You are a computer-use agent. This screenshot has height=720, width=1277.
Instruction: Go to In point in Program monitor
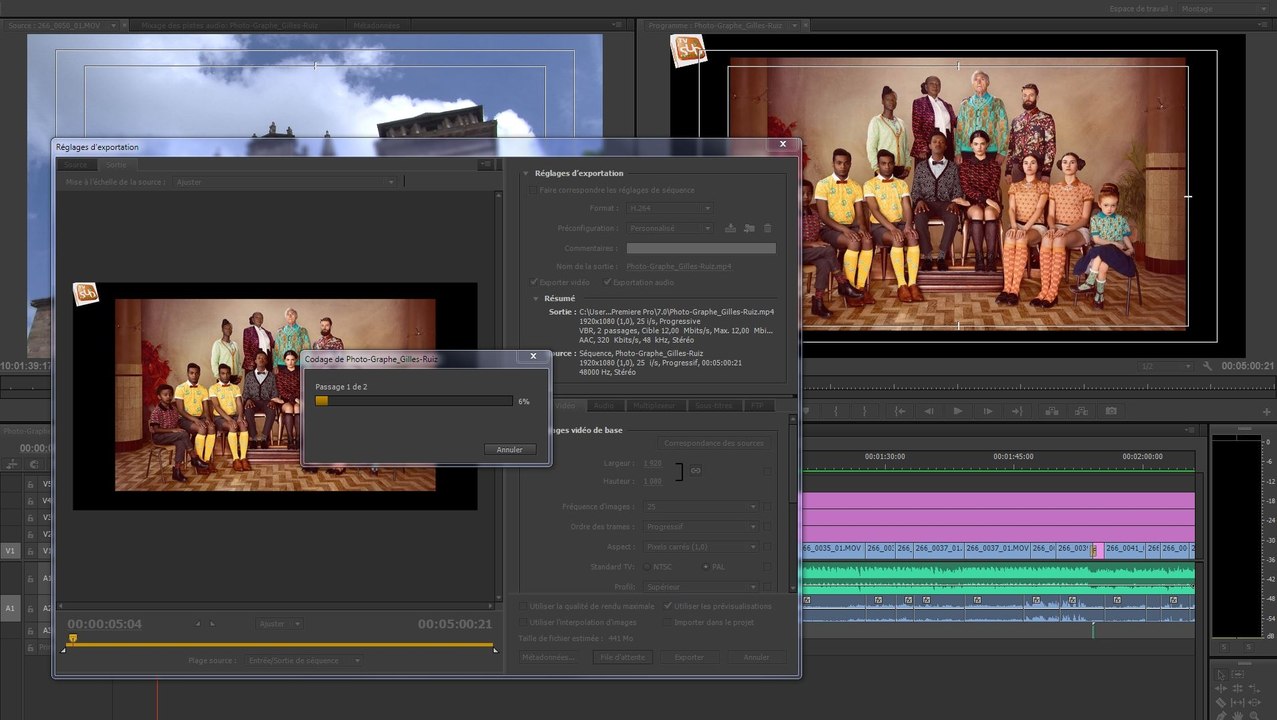click(900, 411)
